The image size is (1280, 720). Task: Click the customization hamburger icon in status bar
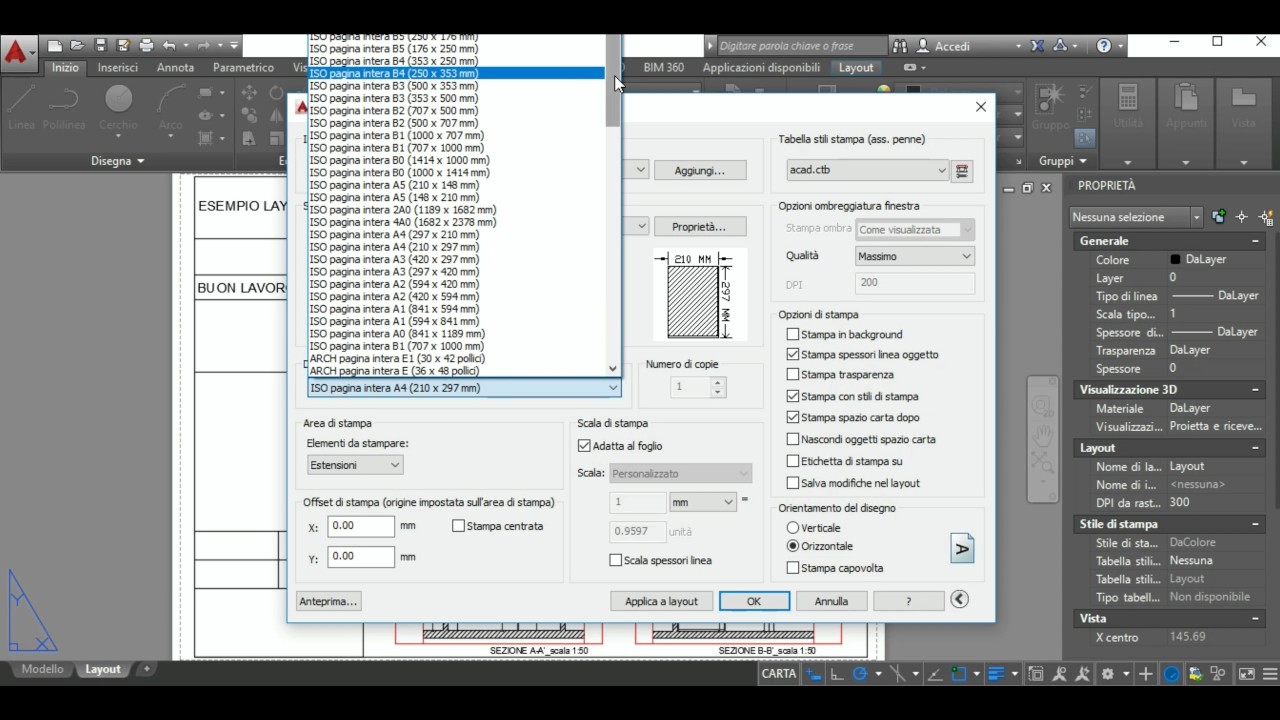1269,674
